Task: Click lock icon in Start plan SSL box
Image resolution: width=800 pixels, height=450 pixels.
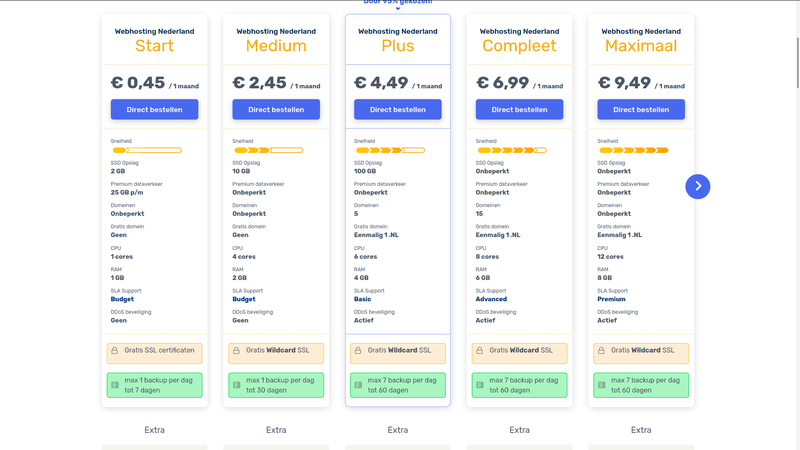Action: pos(115,351)
